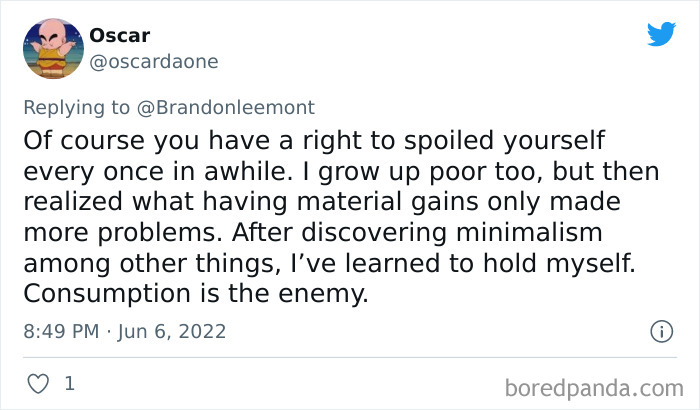Click the Jun 6, 2022 date
The image size is (700, 410).
pos(172,331)
